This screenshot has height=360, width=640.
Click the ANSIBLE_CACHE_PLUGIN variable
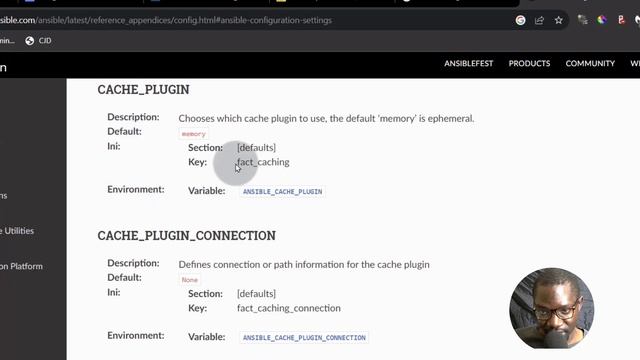point(282,191)
